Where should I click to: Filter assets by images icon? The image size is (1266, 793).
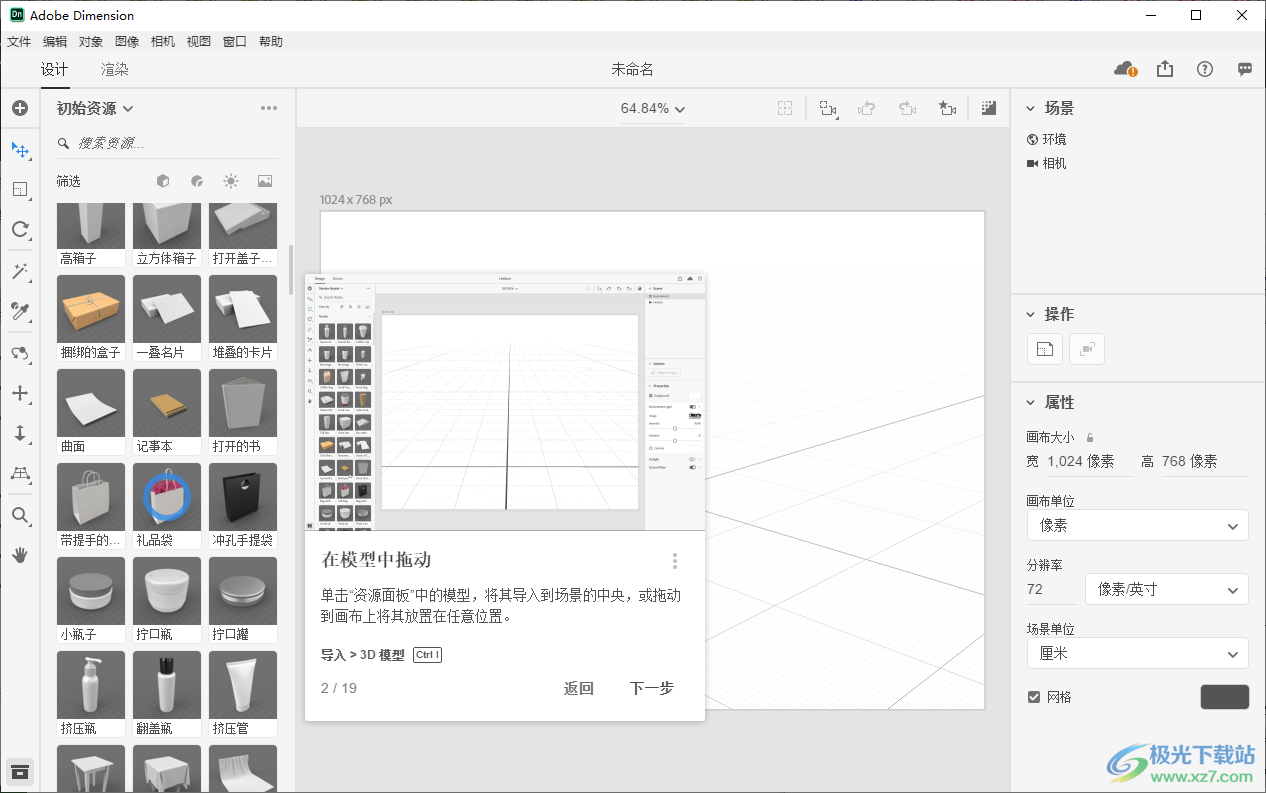(265, 181)
